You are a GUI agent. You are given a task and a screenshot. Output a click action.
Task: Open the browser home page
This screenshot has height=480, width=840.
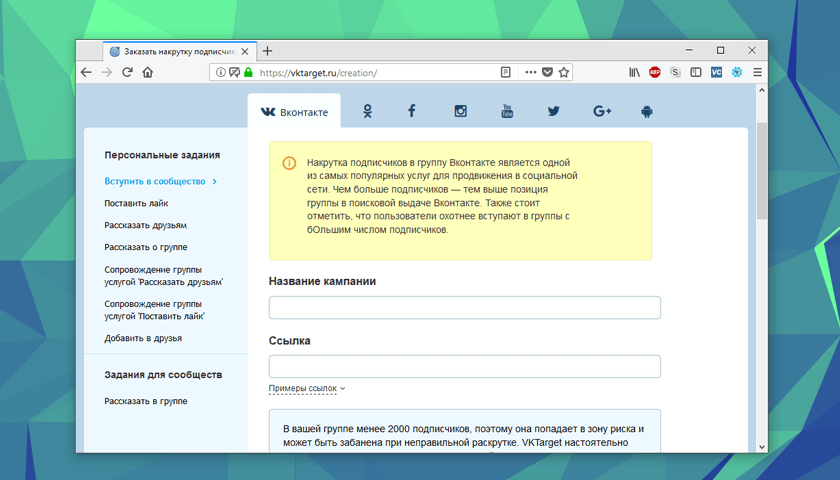coord(148,72)
